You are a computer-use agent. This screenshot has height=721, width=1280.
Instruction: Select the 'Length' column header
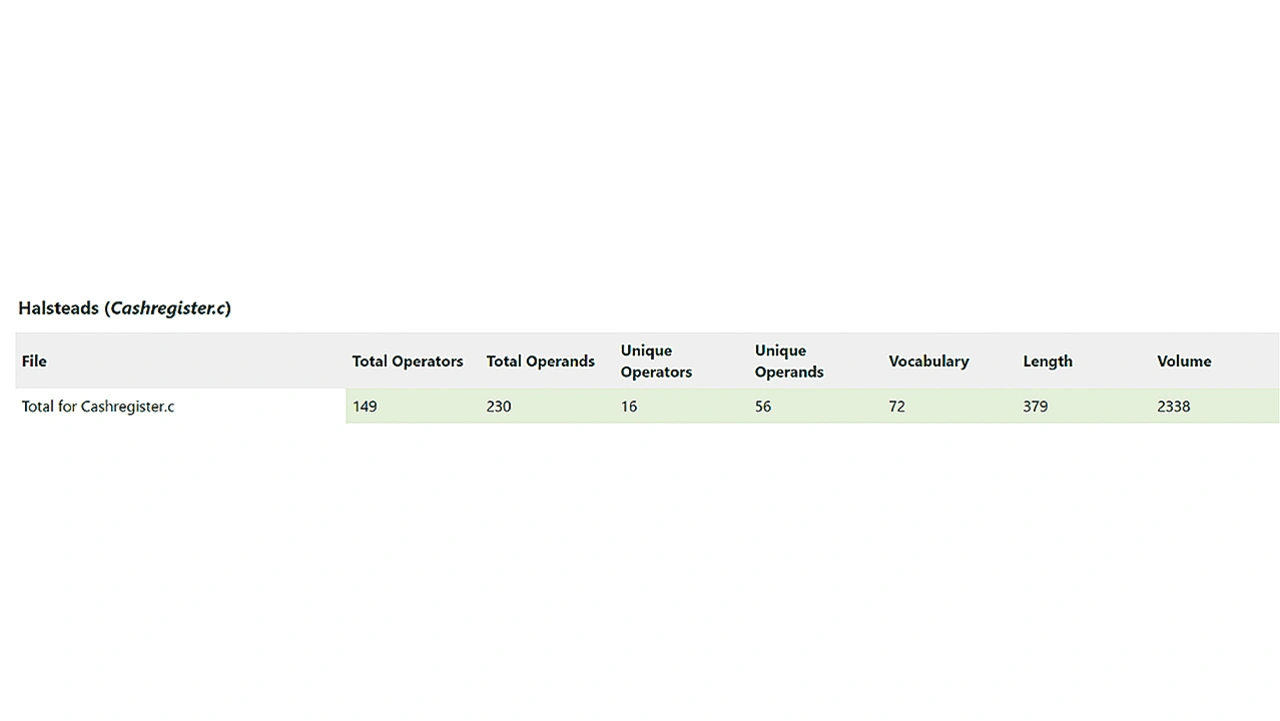coord(1047,361)
